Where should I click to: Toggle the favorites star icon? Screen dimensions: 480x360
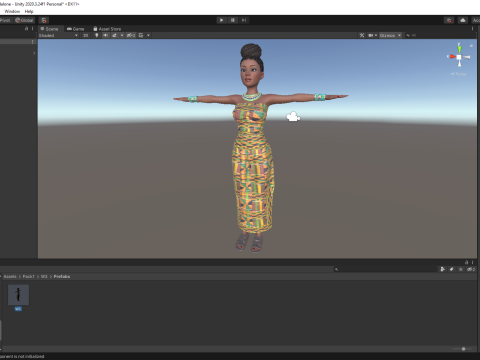(x=461, y=269)
